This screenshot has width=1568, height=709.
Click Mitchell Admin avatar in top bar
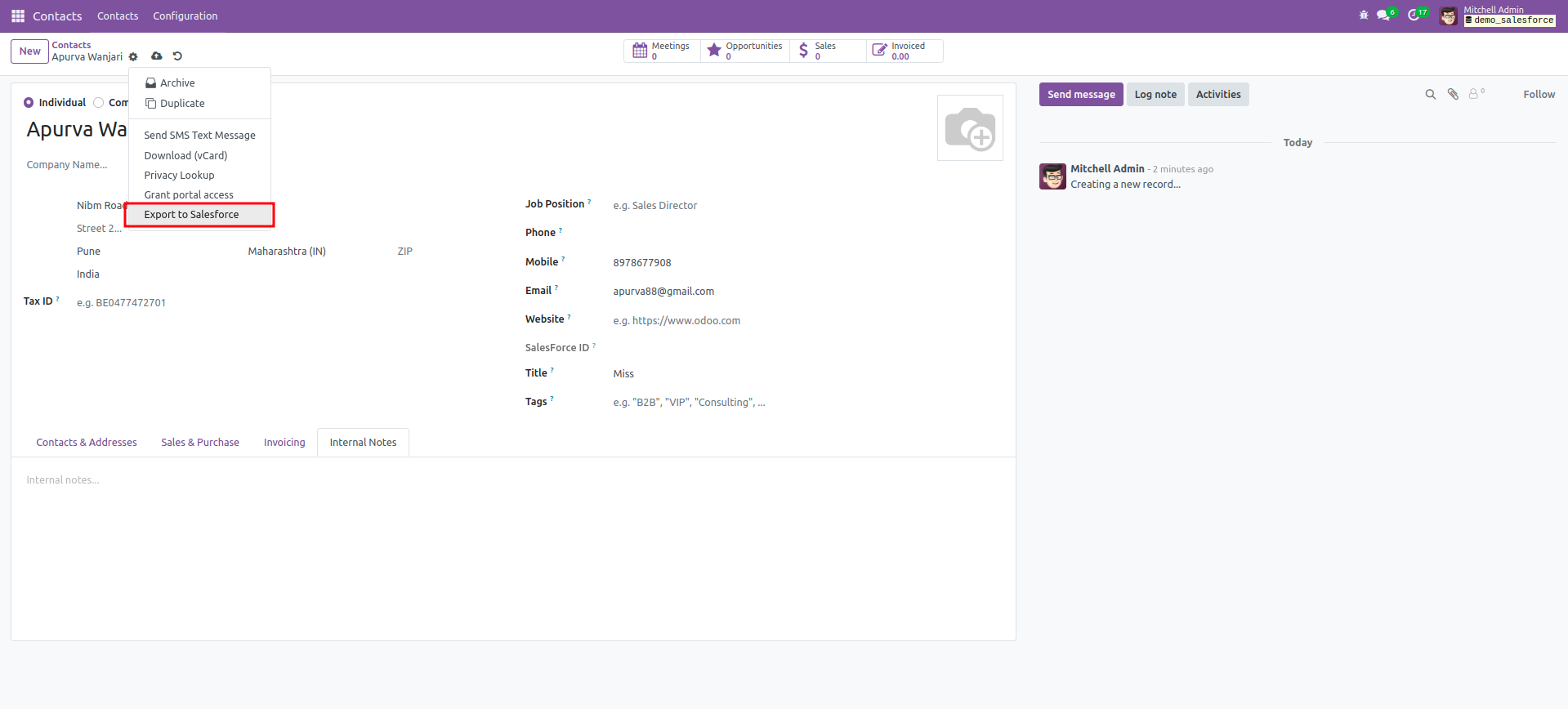tap(1449, 16)
